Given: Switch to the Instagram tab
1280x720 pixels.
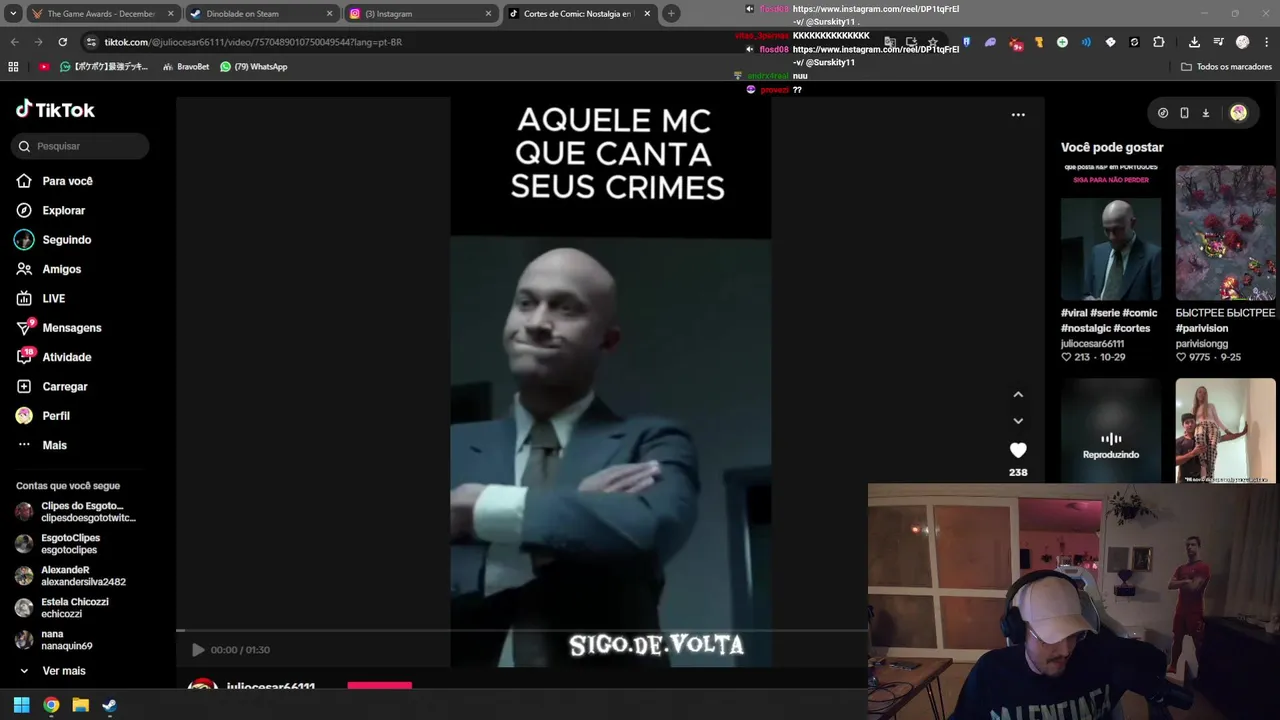Looking at the screenshot, I should [x=420, y=14].
